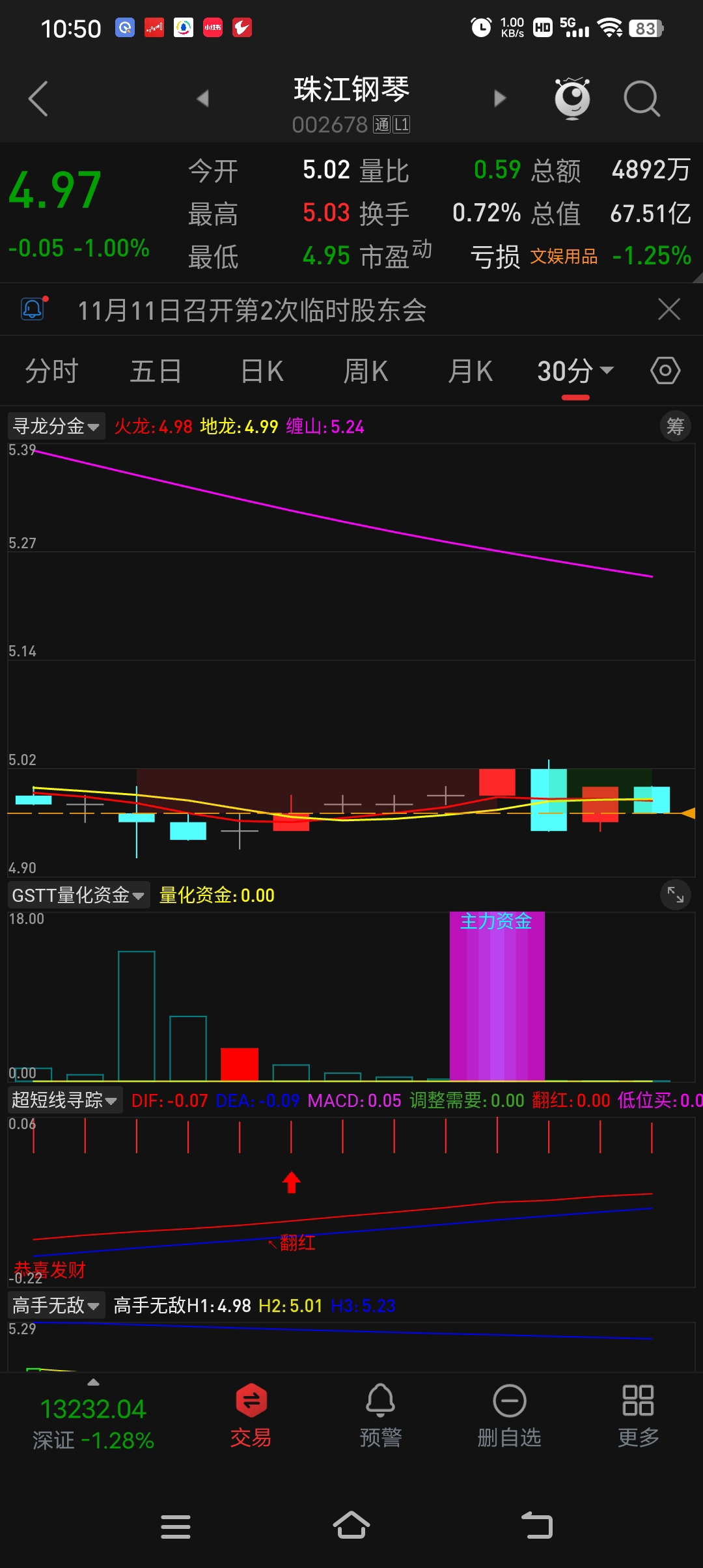
Task: Switch to 周K tab
Action: coord(366,371)
